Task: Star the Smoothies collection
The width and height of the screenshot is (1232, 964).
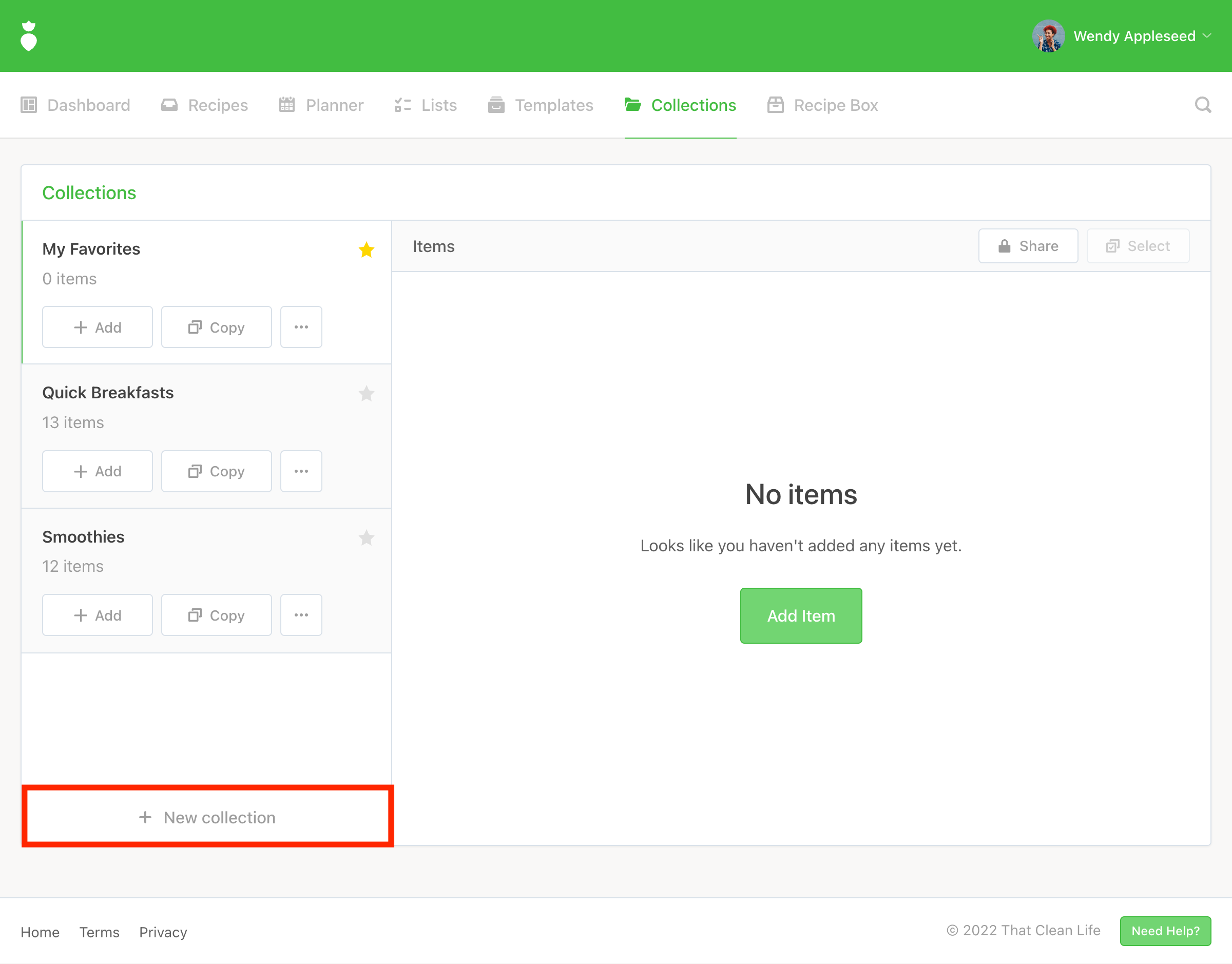Action: point(367,537)
